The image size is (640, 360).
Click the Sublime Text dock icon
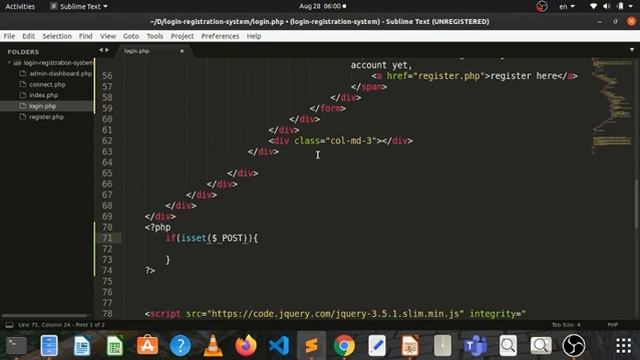point(311,345)
